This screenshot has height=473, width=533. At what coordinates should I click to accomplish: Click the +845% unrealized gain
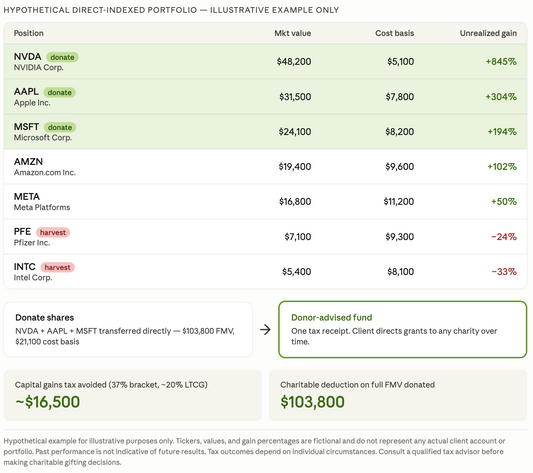tap(501, 62)
